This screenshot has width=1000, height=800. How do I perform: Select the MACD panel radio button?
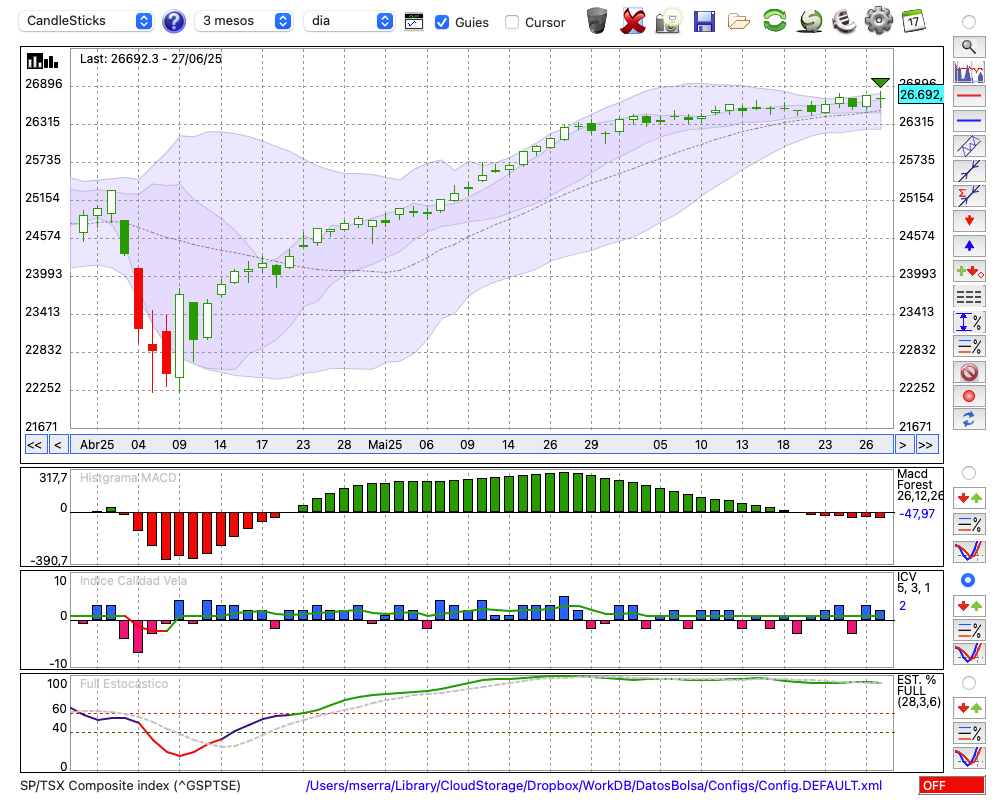969,473
